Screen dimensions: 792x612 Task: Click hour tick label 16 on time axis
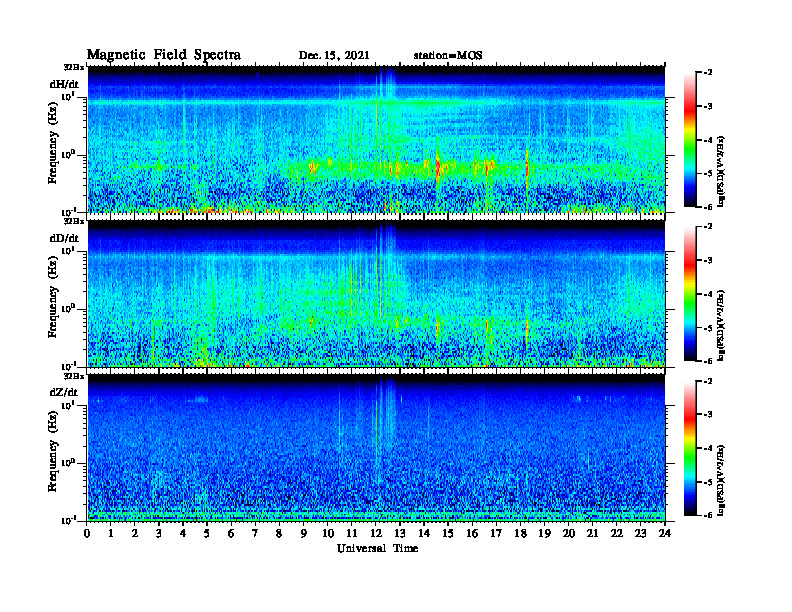472,534
